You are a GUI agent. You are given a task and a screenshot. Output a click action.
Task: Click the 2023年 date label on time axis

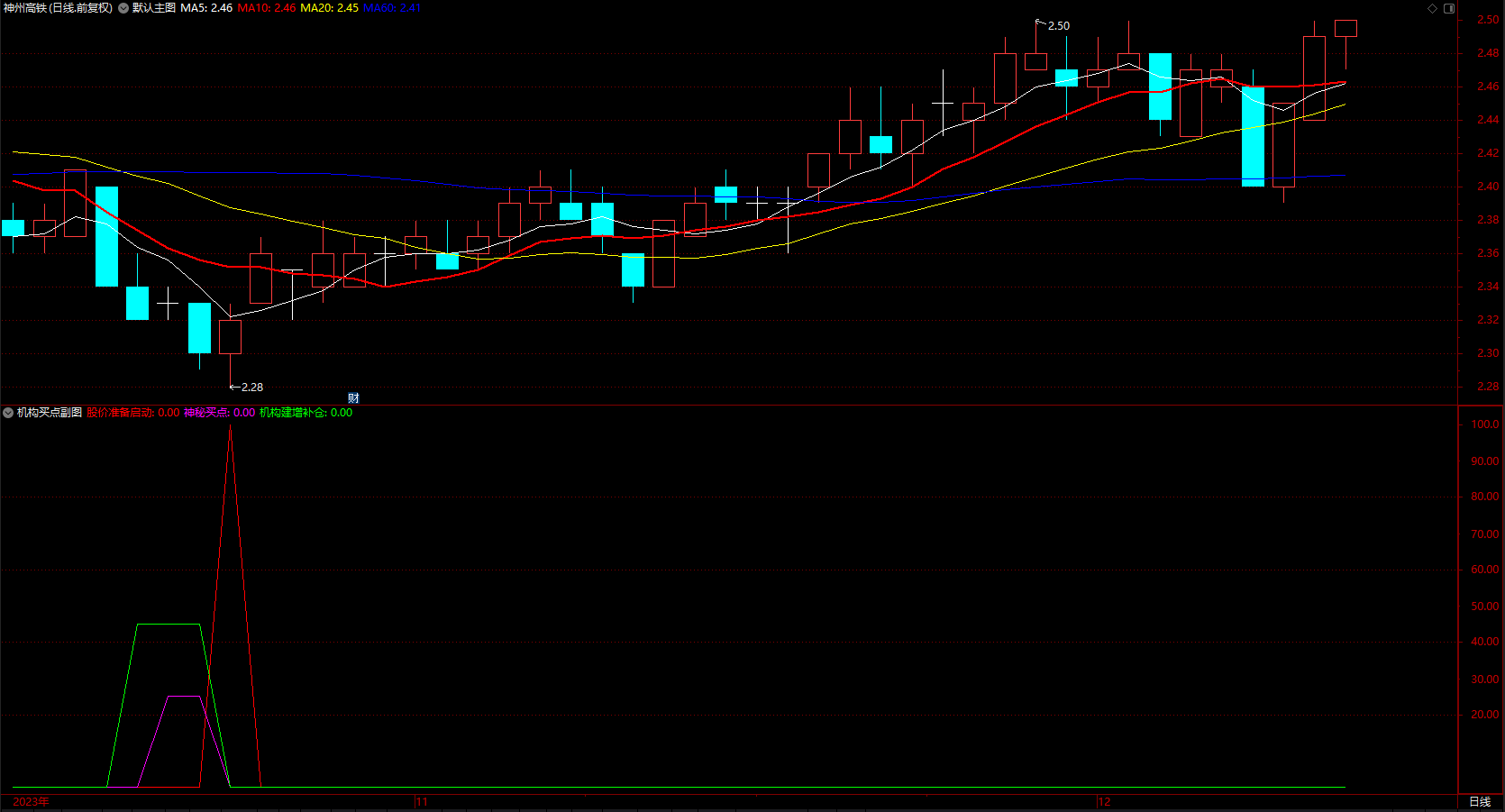32,801
